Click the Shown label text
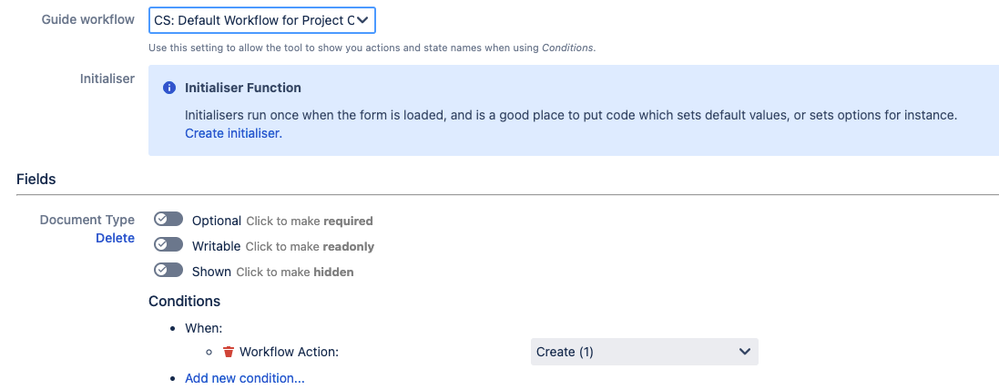The image size is (999, 392). point(212,272)
